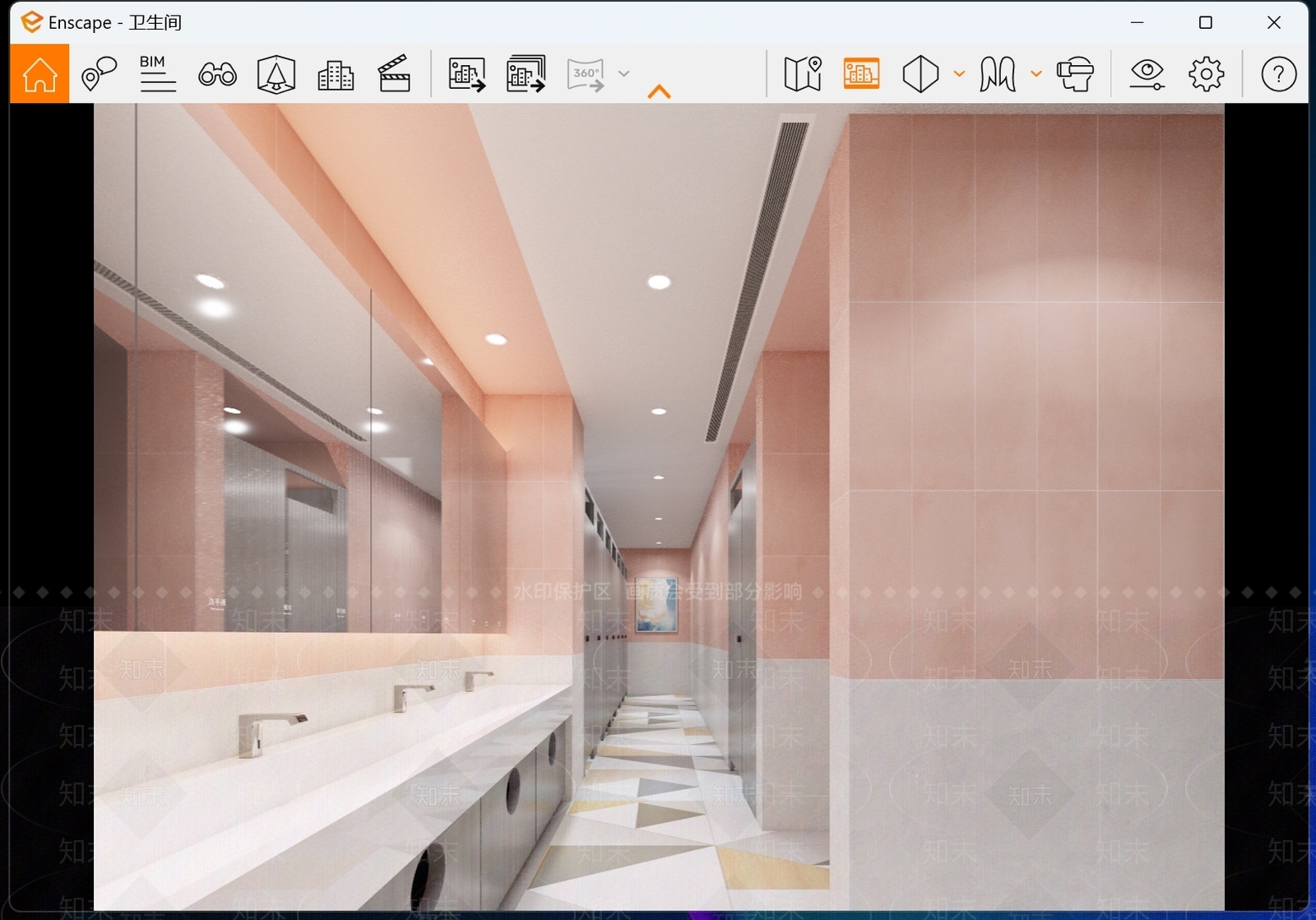
Task: Click the Enscape logo in title bar
Action: [x=31, y=22]
